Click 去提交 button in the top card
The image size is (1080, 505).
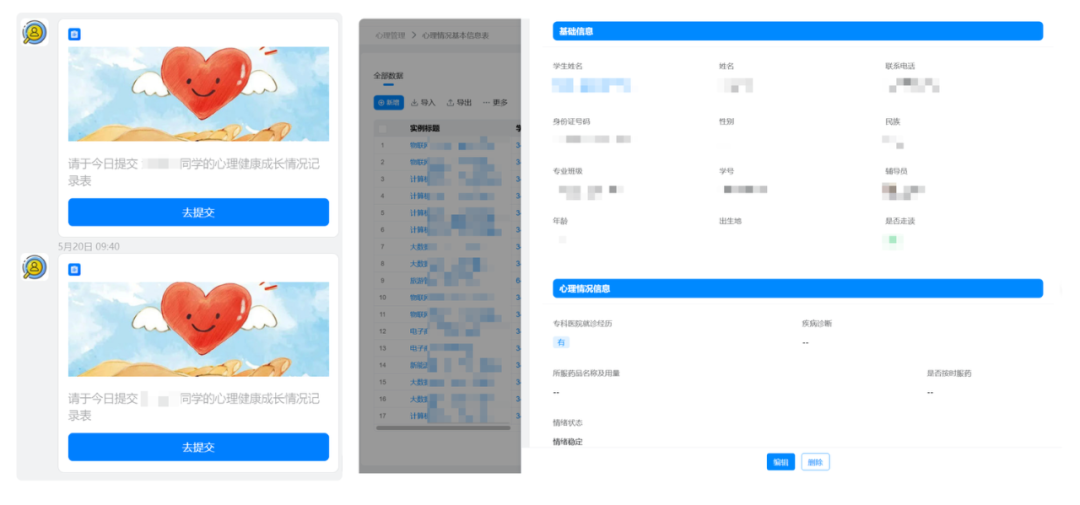pyautogui.click(x=198, y=212)
